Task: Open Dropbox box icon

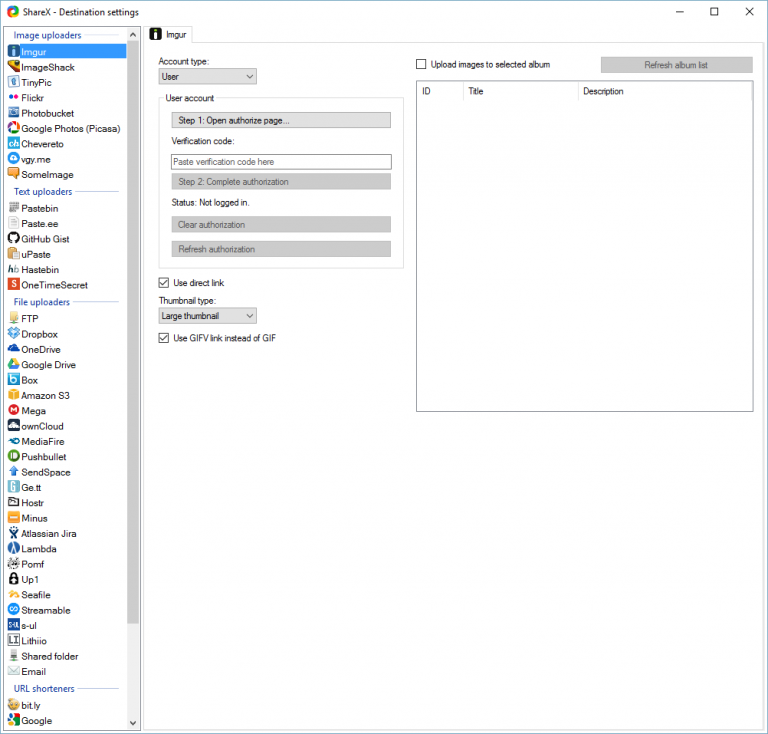Action: [x=14, y=333]
